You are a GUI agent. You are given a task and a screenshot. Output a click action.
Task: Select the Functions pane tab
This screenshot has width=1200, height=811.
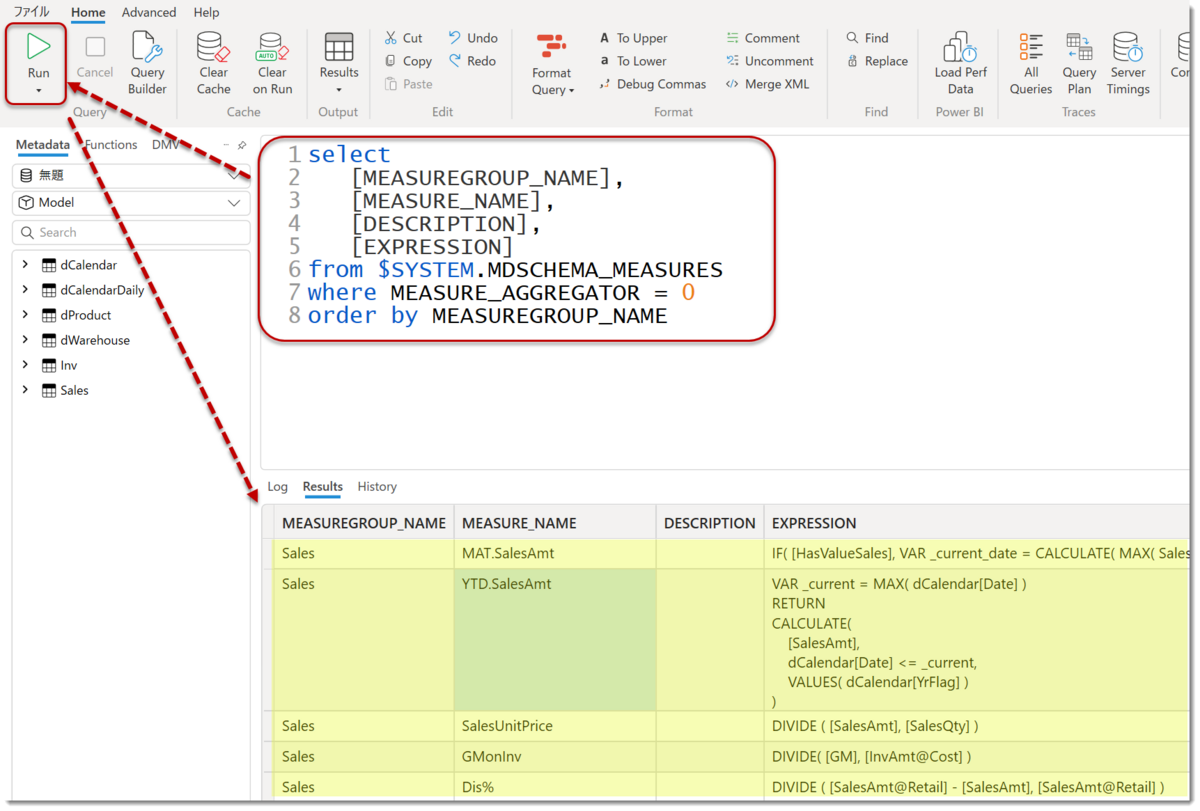click(x=111, y=145)
